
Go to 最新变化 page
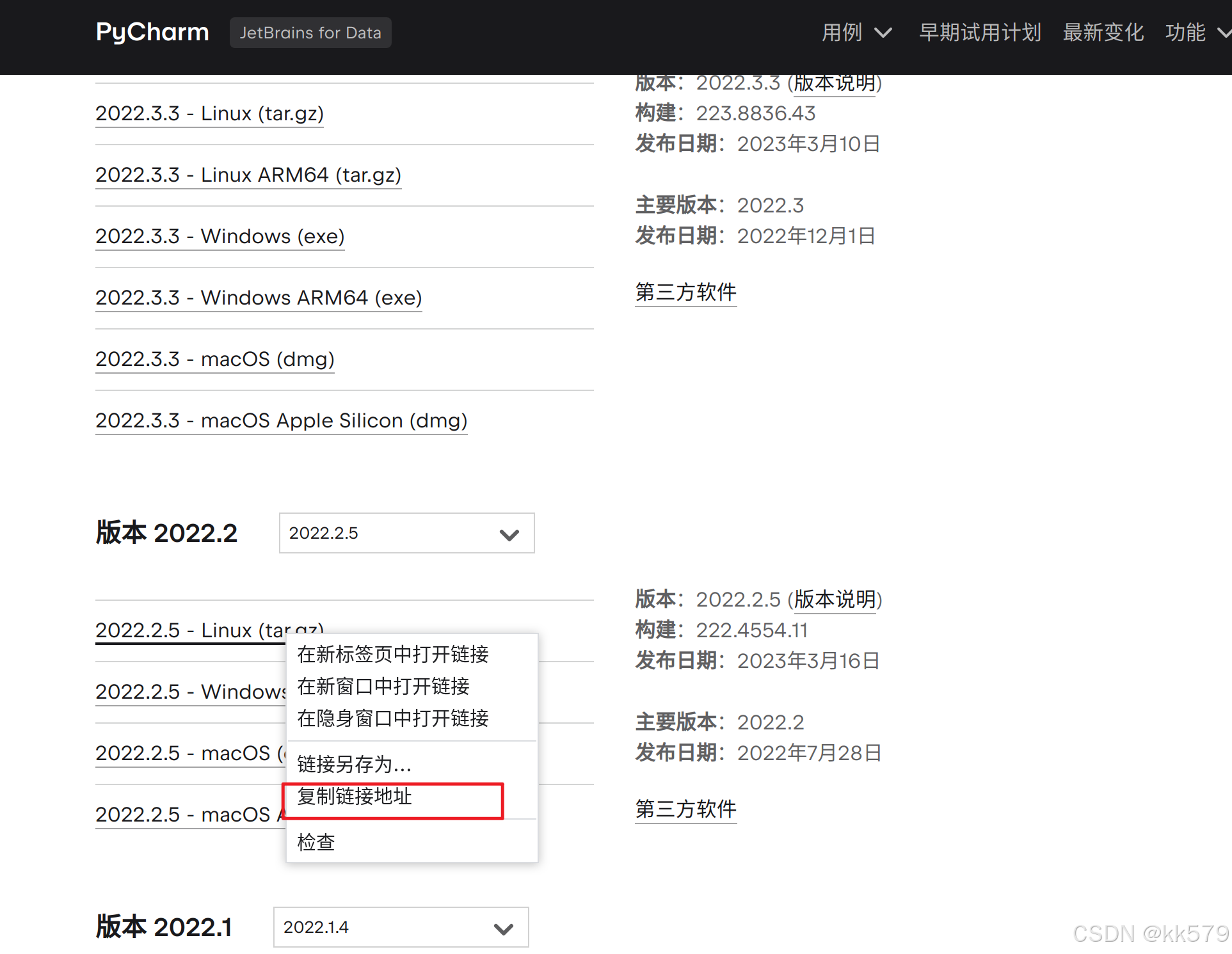pos(1103,32)
